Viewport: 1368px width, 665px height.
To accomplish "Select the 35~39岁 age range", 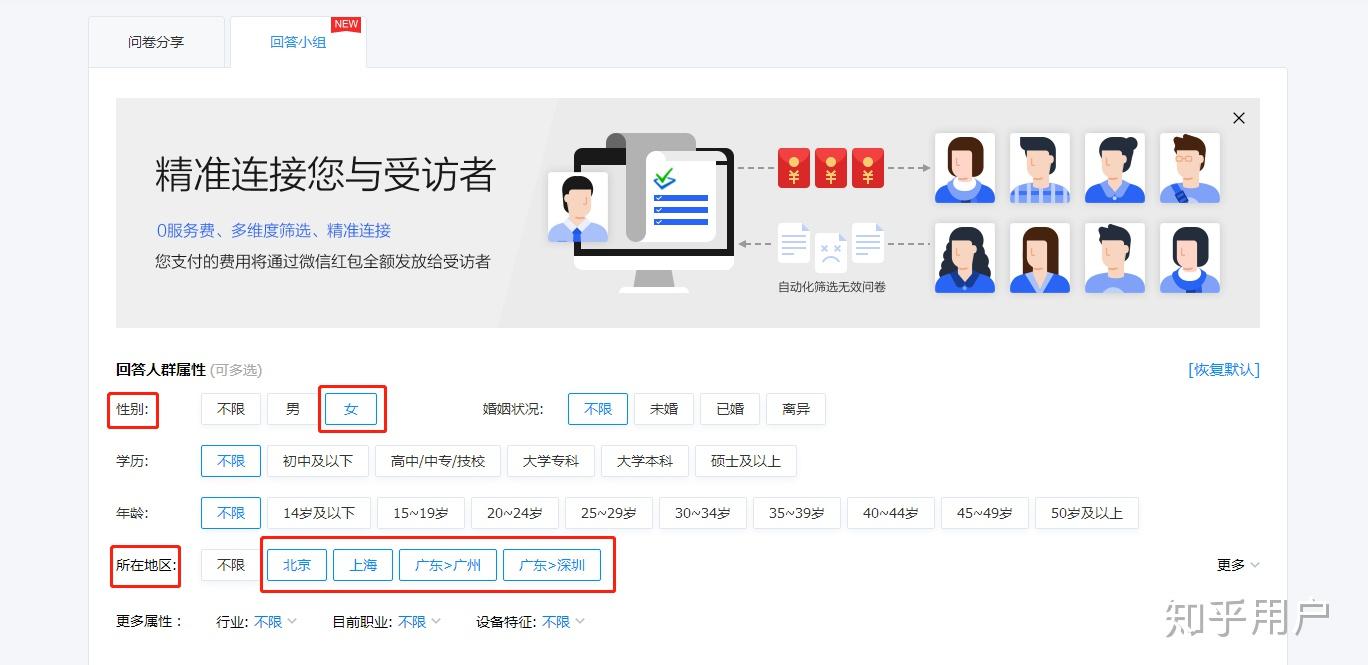I will (x=797, y=513).
